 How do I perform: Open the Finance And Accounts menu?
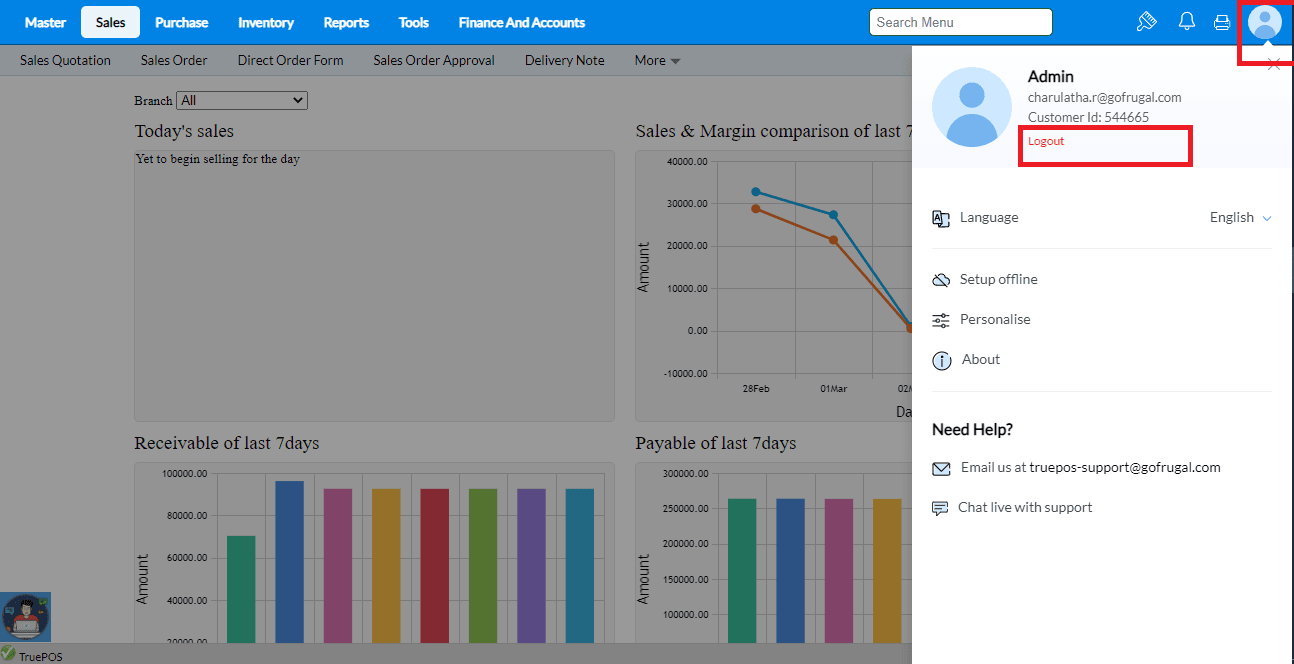click(521, 22)
